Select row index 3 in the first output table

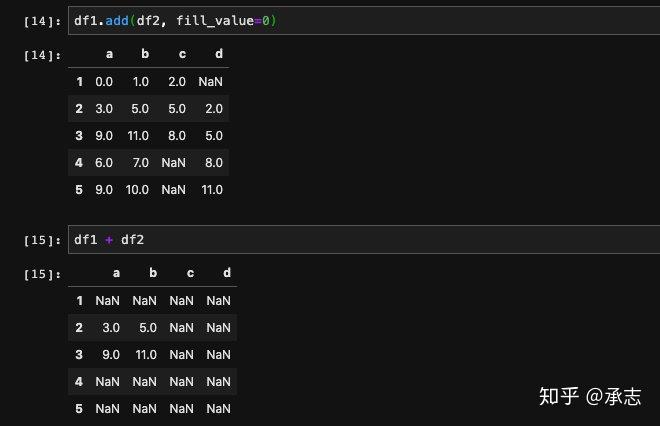pyautogui.click(x=79, y=136)
